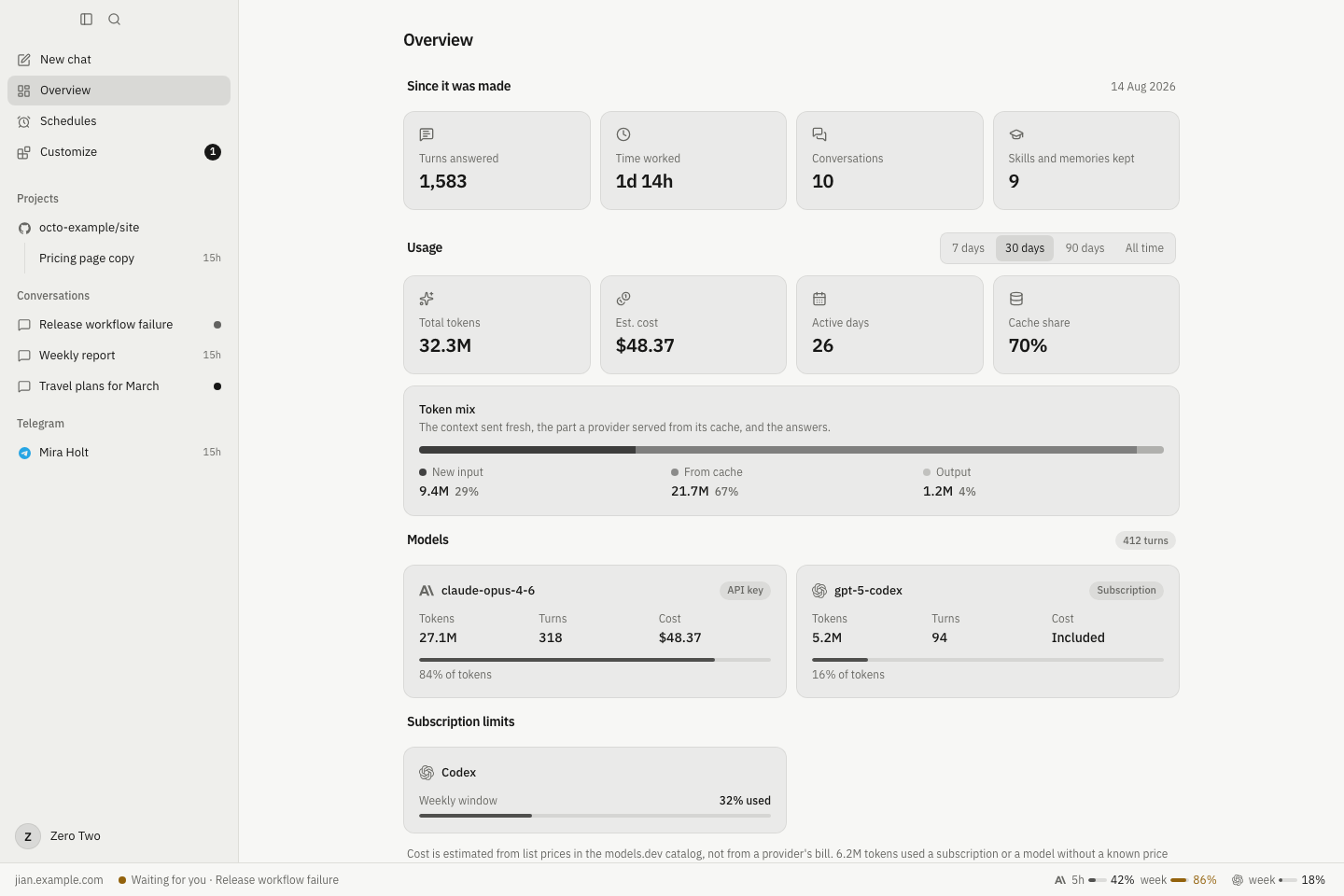This screenshot has height=896, width=1344.
Task: Click the Subscription badge on gpt-5-codex
Action: point(1127,591)
